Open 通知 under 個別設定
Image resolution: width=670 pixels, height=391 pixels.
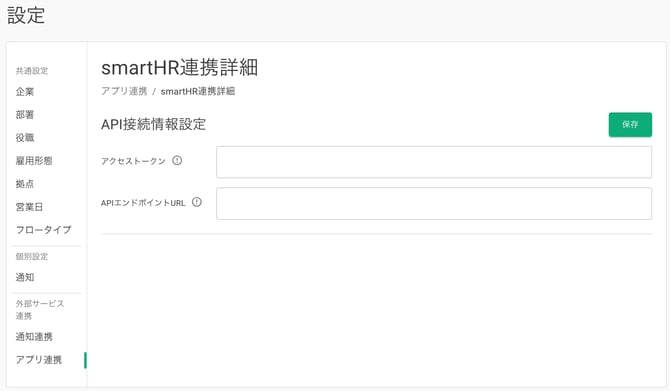(25, 277)
